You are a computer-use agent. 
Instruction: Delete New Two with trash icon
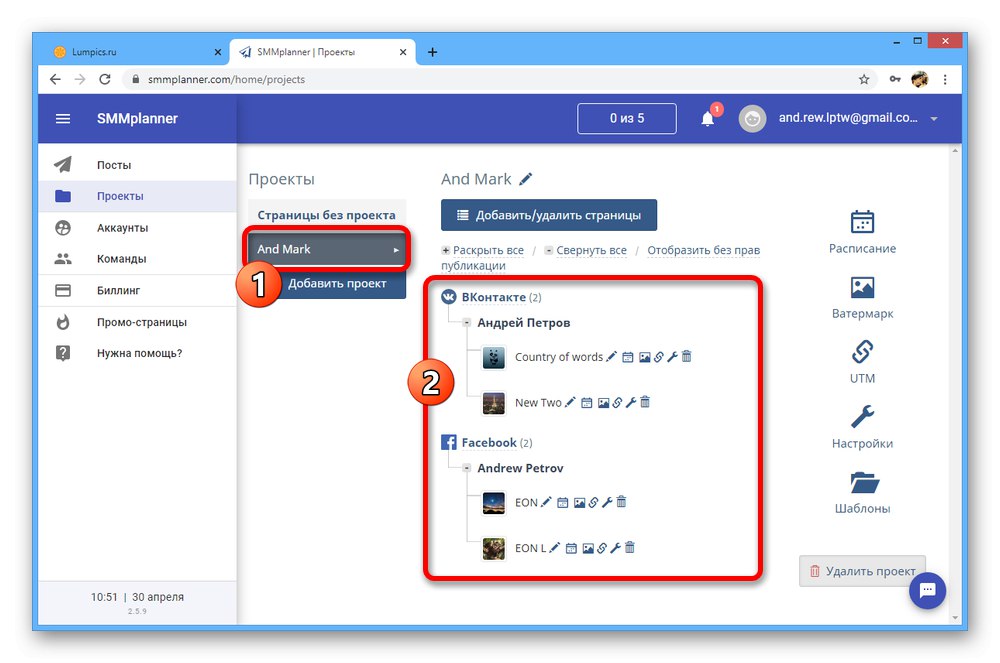click(x=645, y=402)
